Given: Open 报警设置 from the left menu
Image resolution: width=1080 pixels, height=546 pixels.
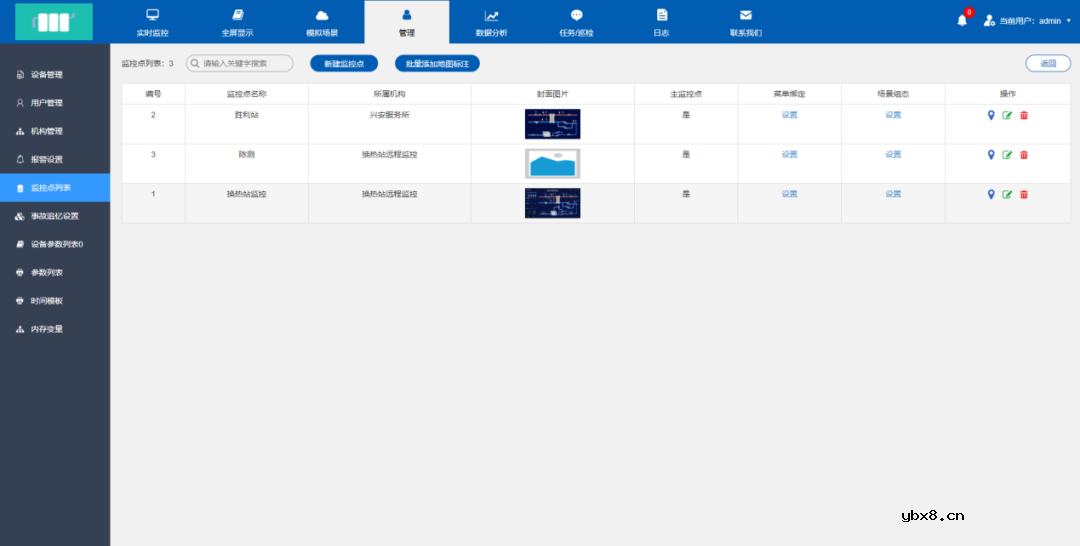Looking at the screenshot, I should point(47,159).
